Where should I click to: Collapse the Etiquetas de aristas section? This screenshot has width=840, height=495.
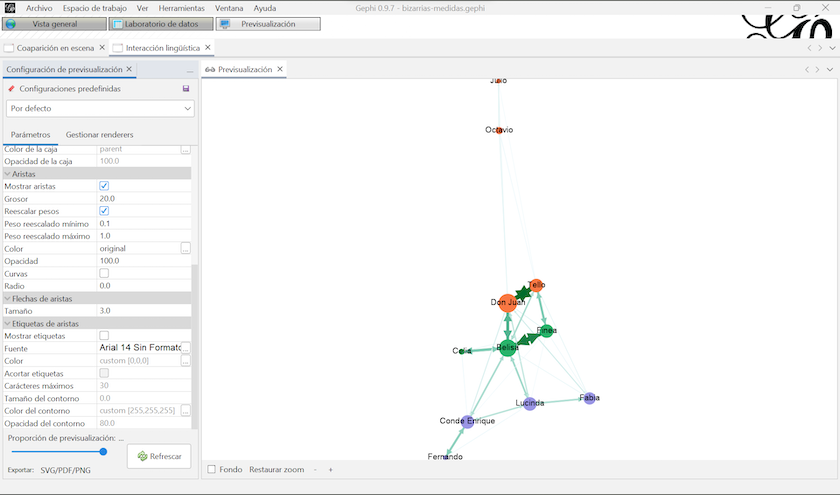pyautogui.click(x=7, y=323)
